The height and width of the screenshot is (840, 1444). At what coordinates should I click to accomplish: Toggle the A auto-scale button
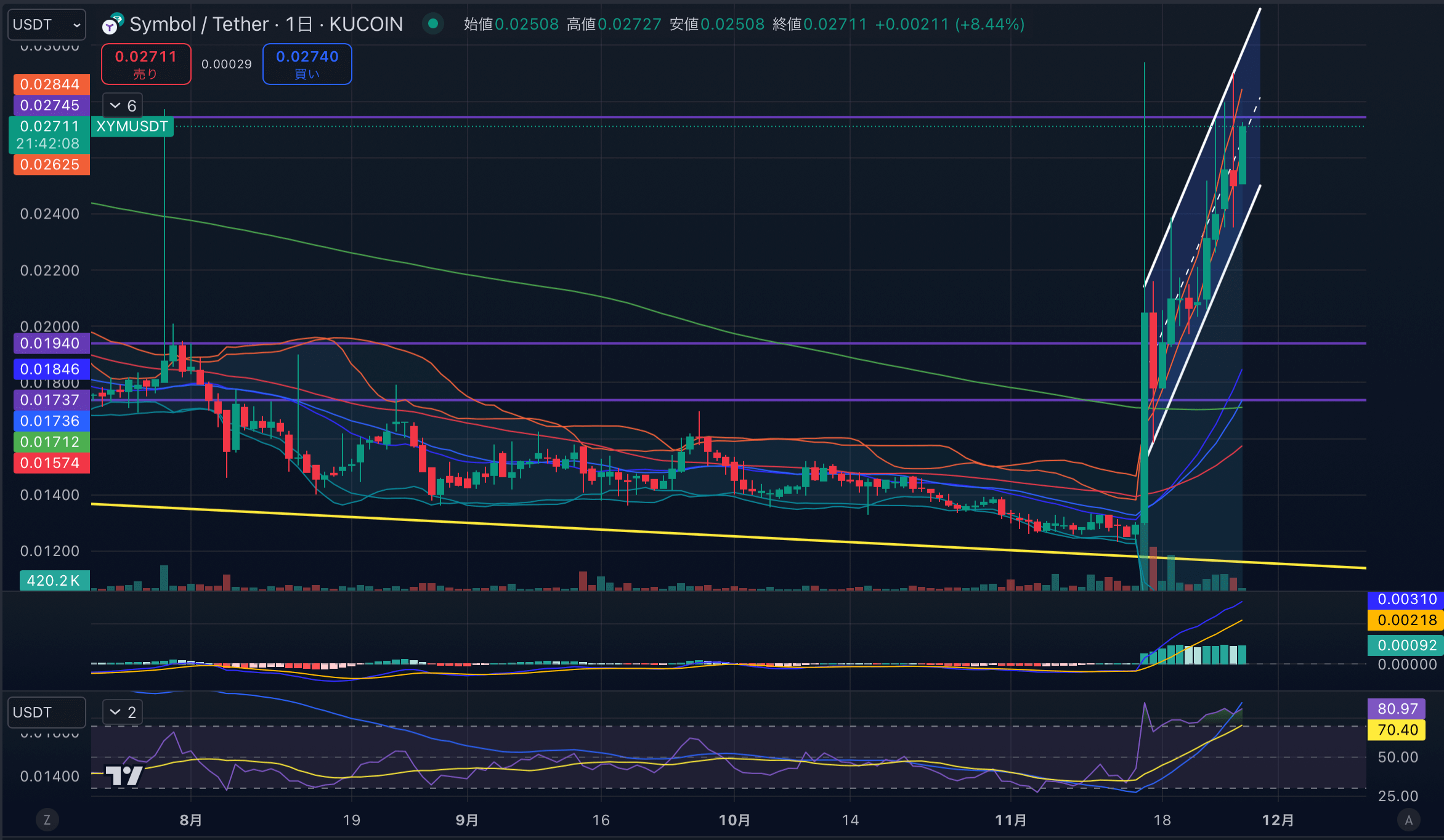[1408, 820]
